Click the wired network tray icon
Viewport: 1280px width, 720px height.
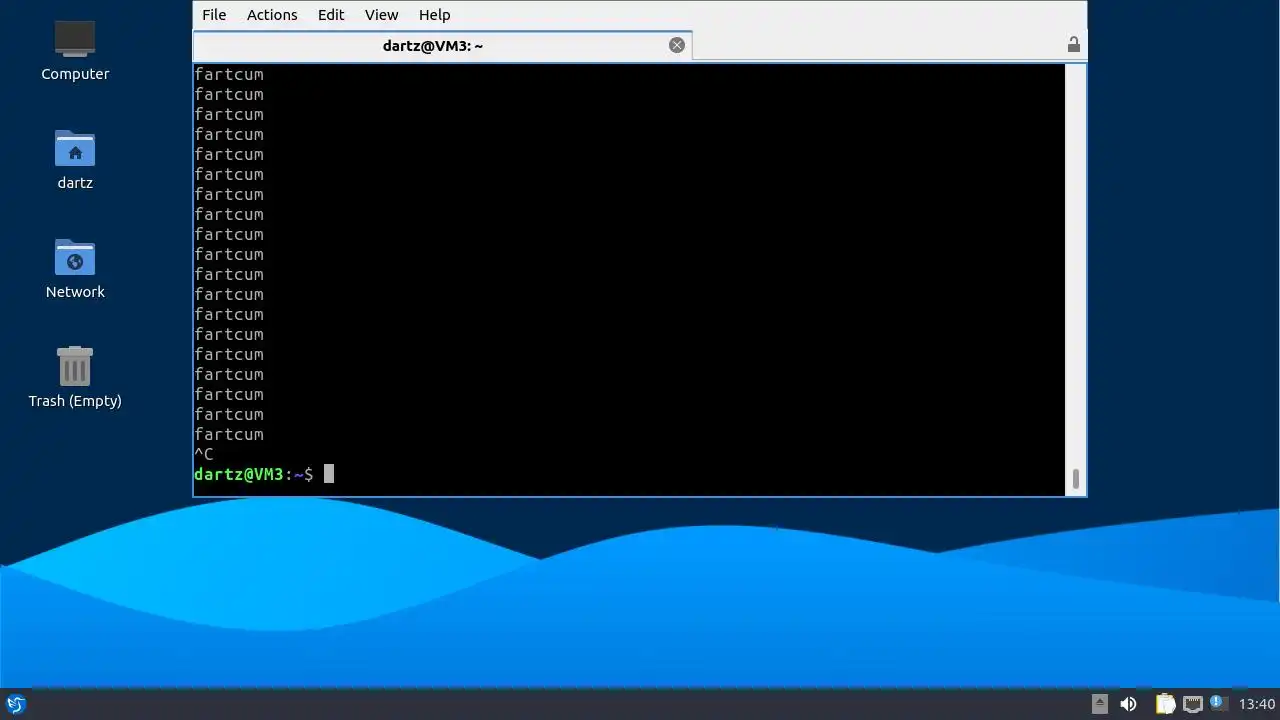tap(1192, 704)
